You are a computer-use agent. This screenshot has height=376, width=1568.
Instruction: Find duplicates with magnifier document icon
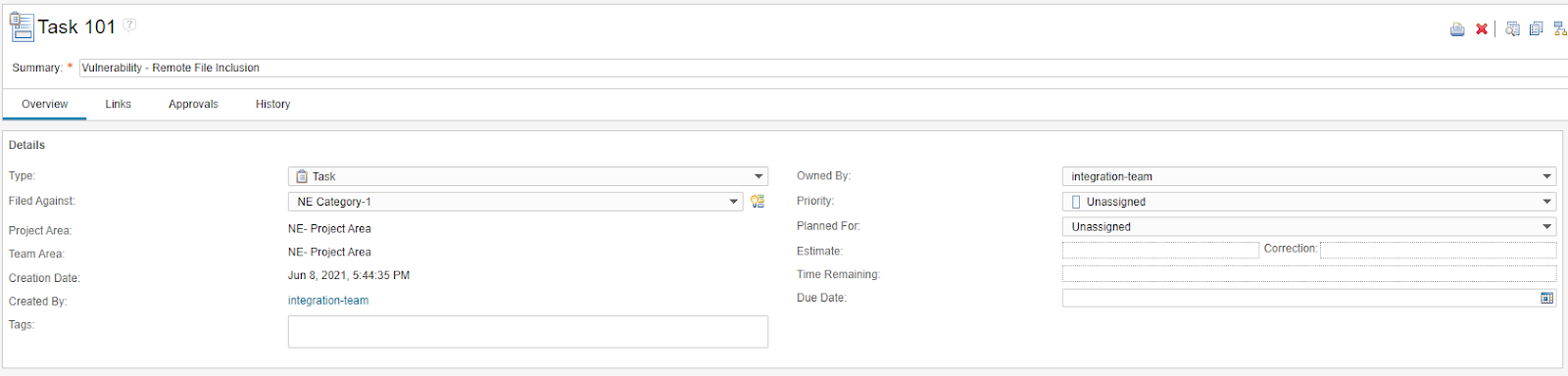[1512, 29]
